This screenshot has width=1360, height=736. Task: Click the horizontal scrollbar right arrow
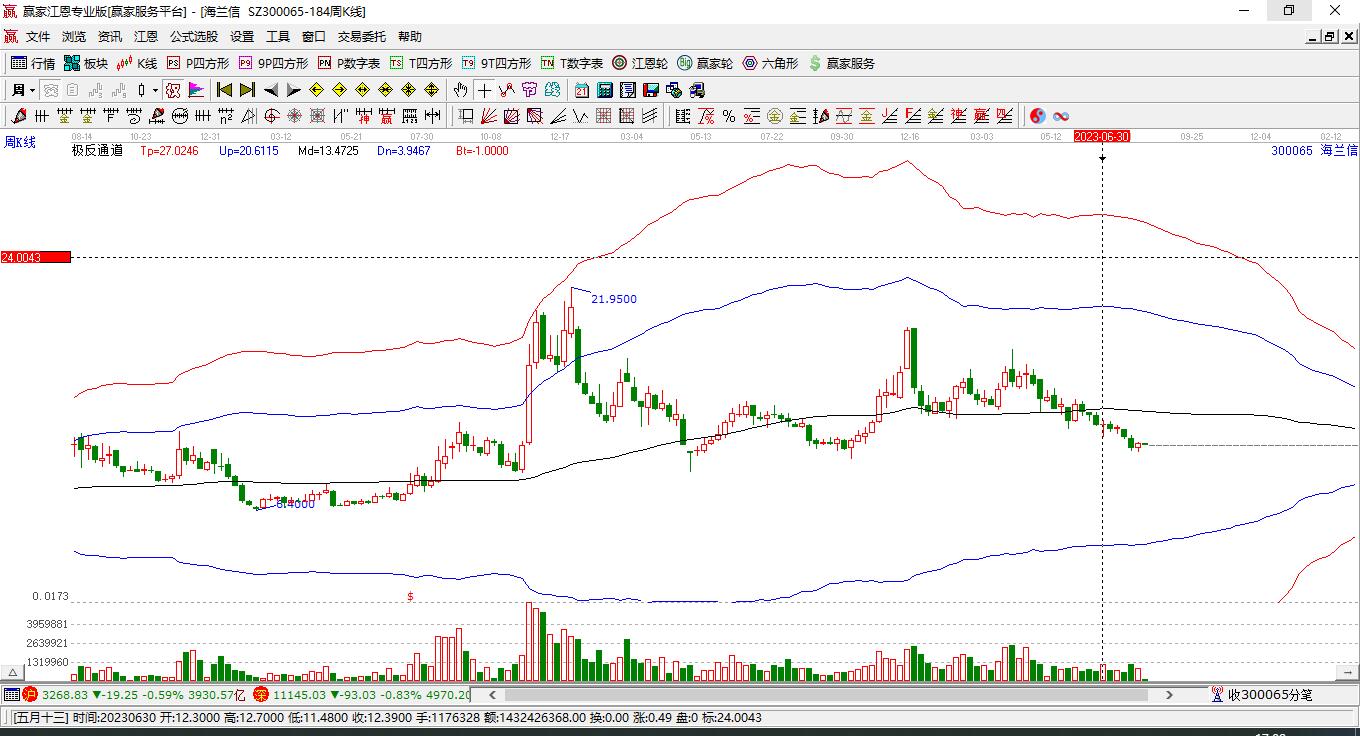click(x=1169, y=694)
